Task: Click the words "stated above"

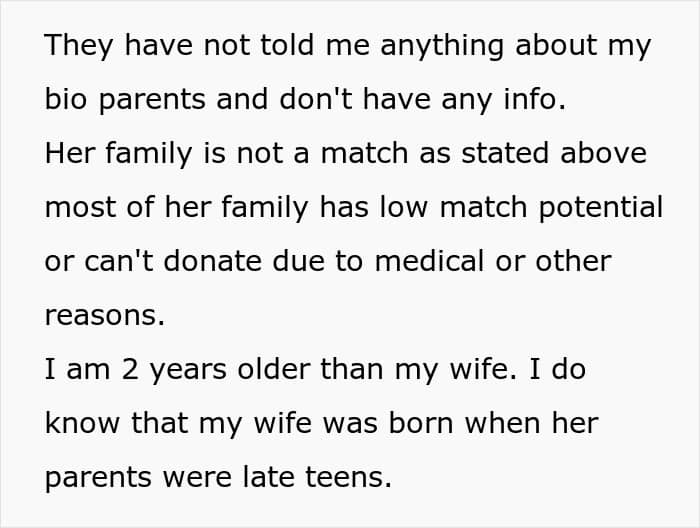Action: (x=554, y=153)
